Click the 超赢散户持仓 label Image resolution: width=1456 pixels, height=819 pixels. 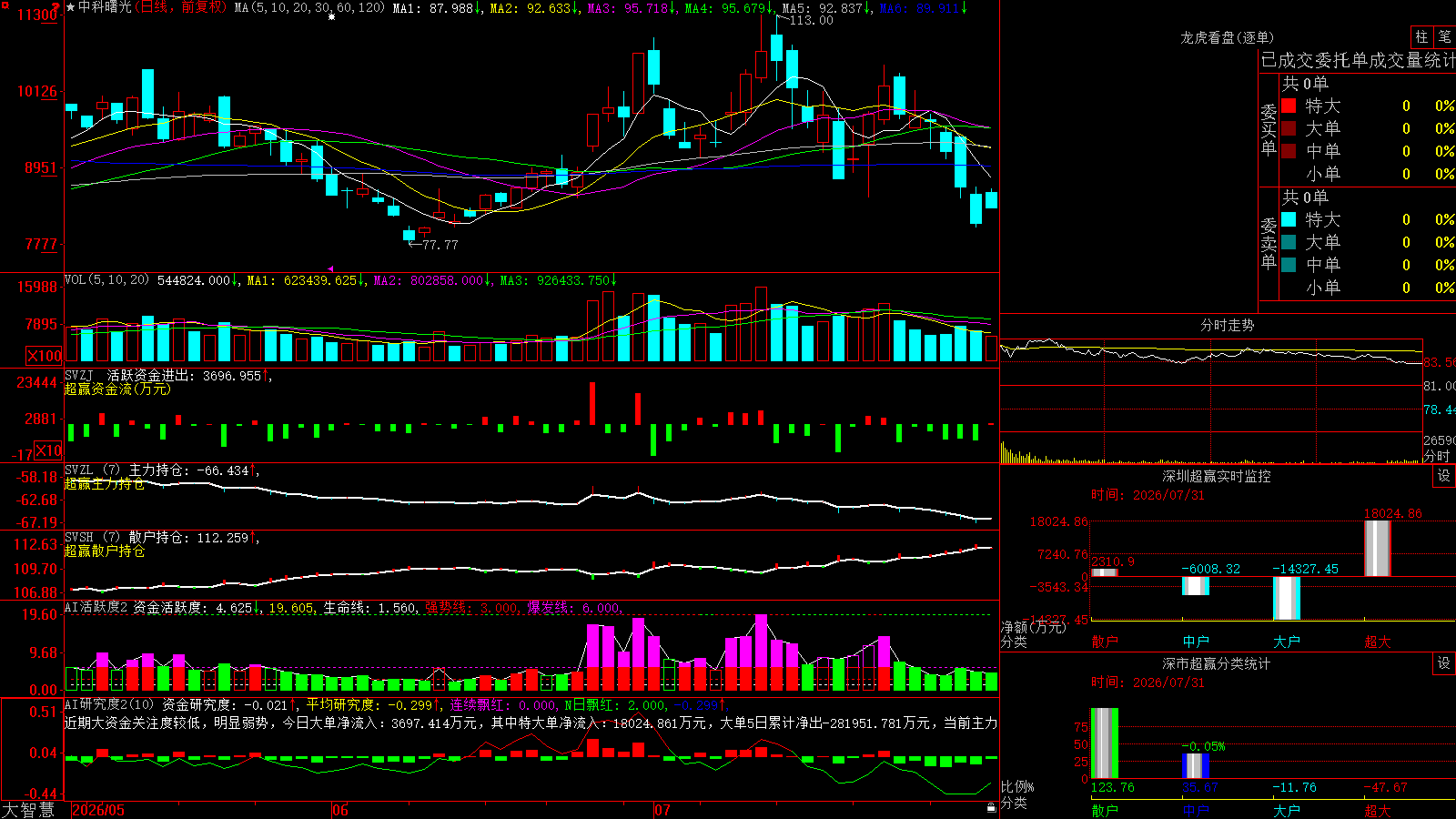pos(105,551)
